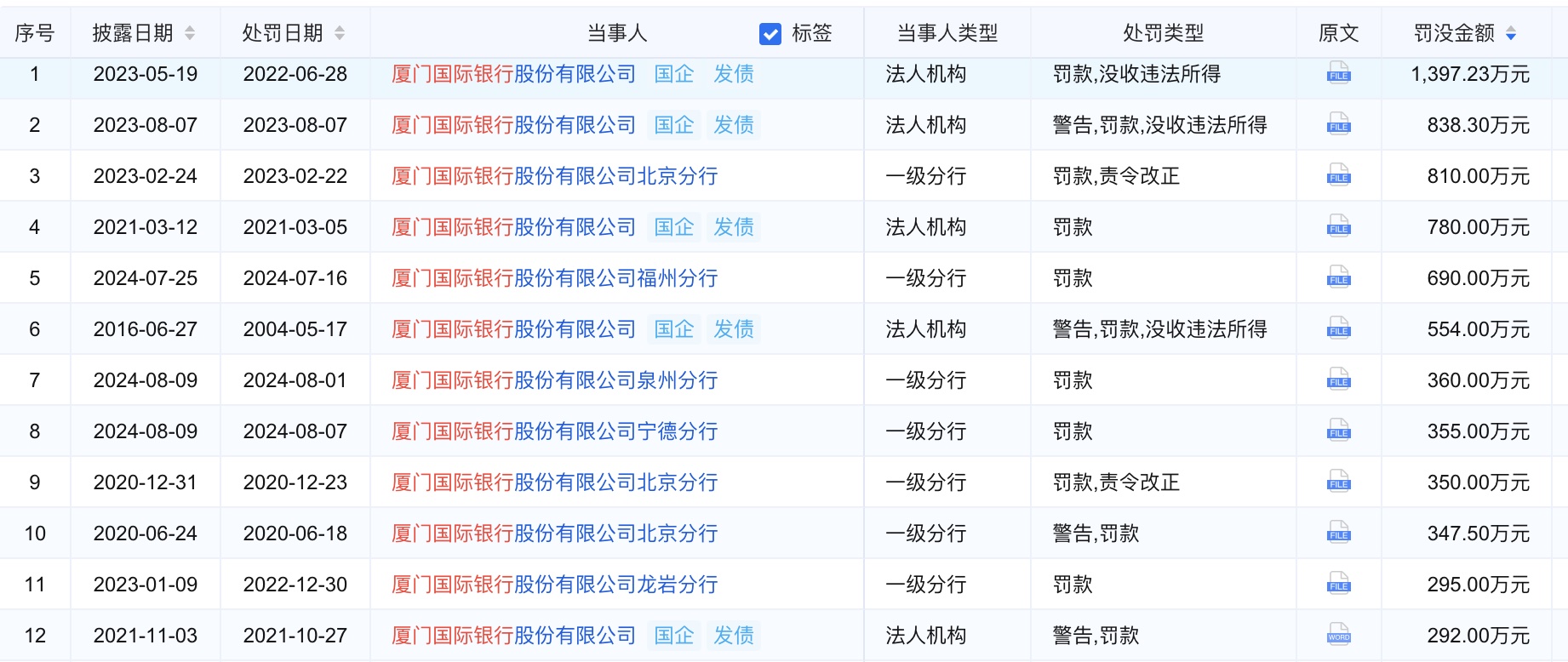Select the 292.00万元 amount cell
Viewport: 1568px width, 662px height.
1479,636
